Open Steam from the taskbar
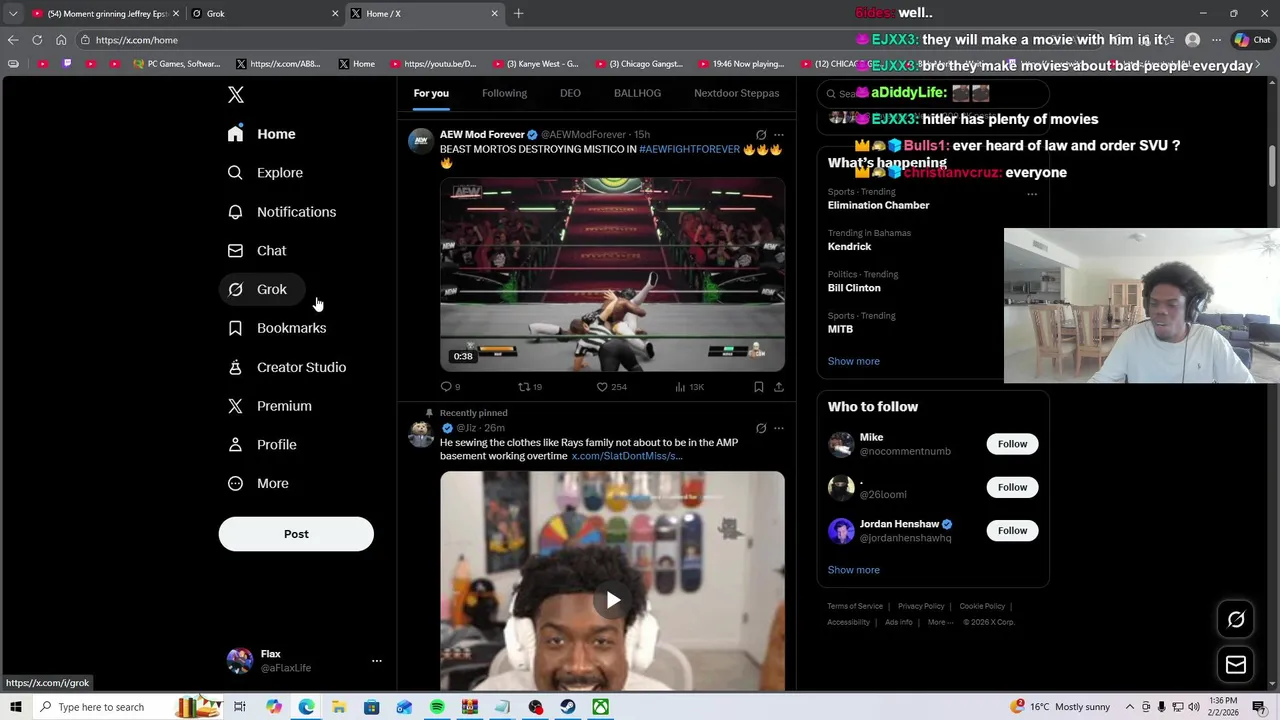This screenshot has height=720, width=1280. point(568,707)
